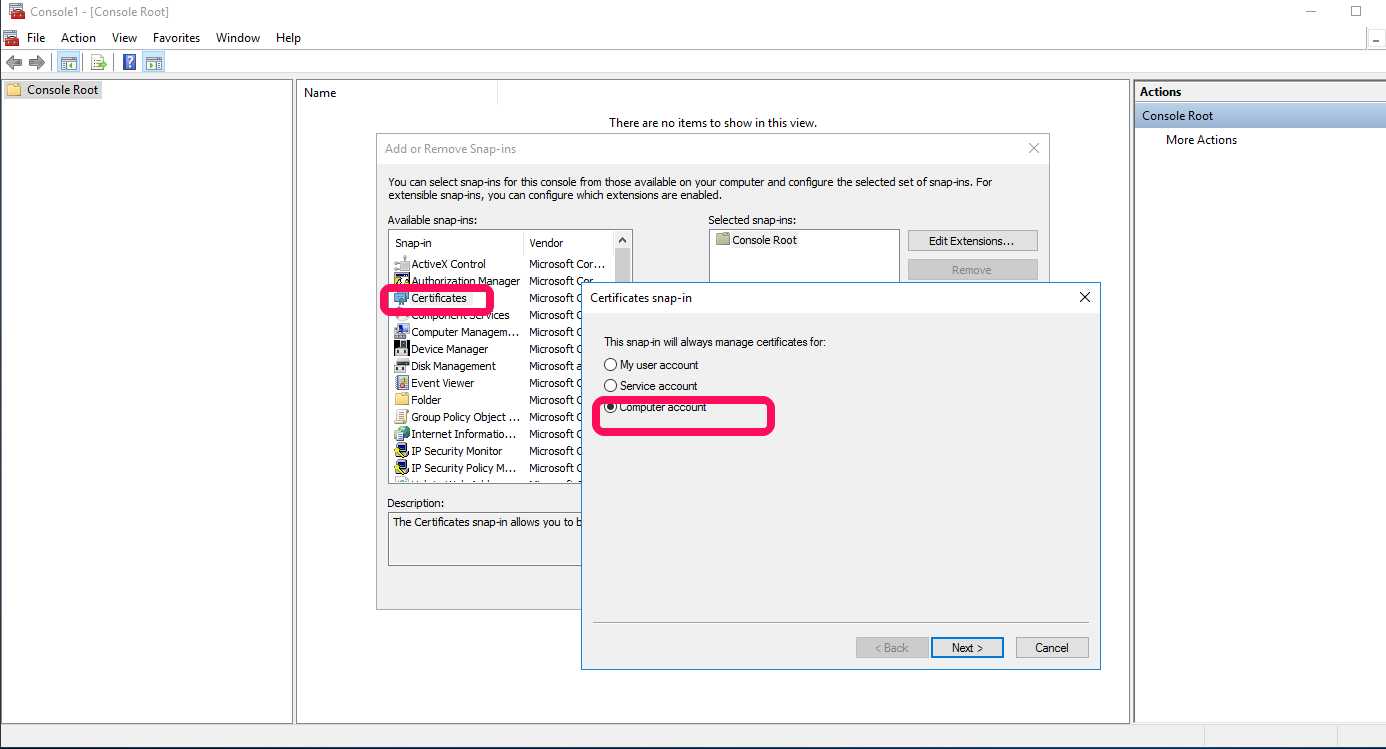Select the My user account radio button

coord(611,365)
